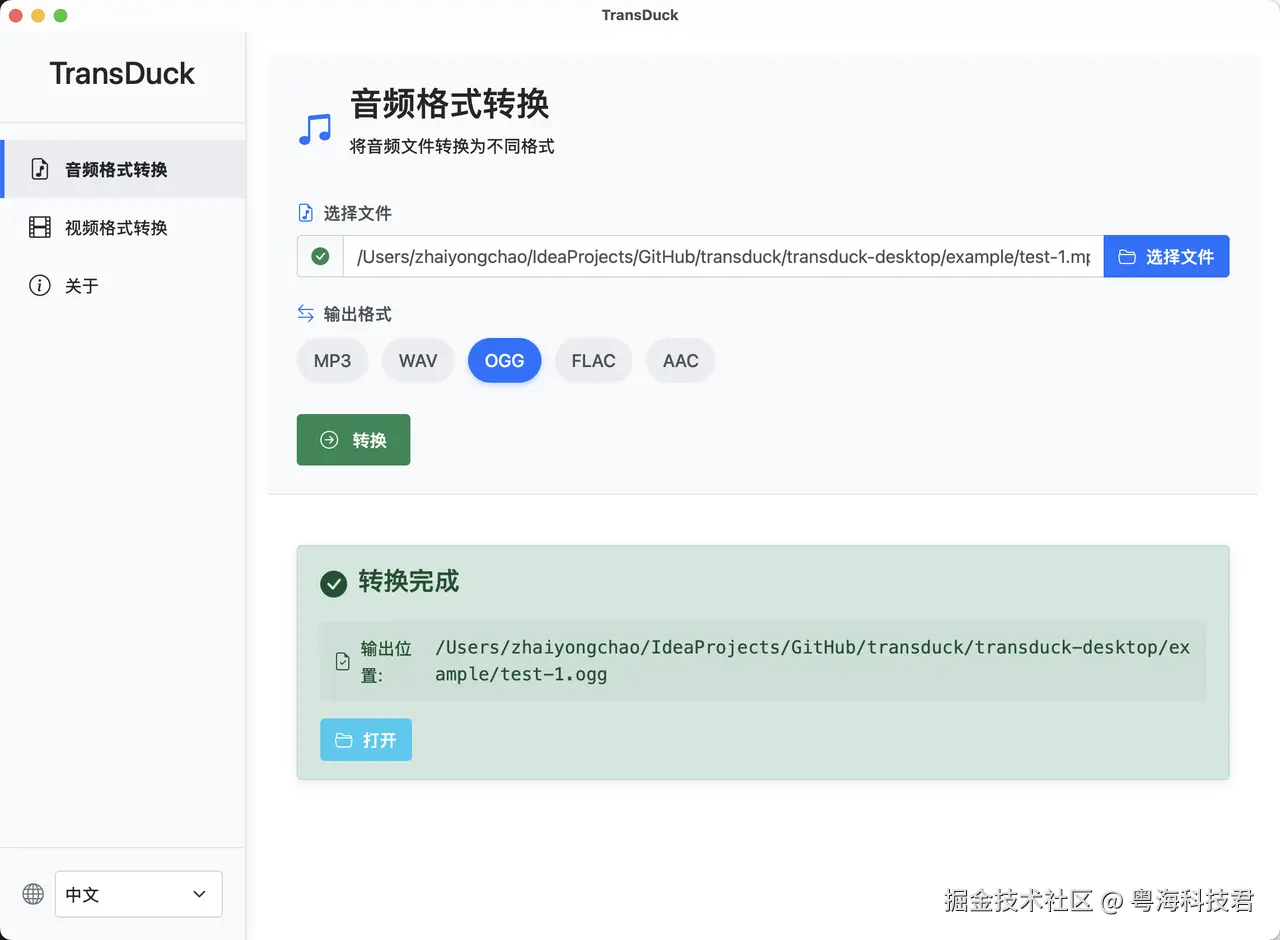
Task: Click the 音频格式转换 page heading
Action: coord(450,104)
